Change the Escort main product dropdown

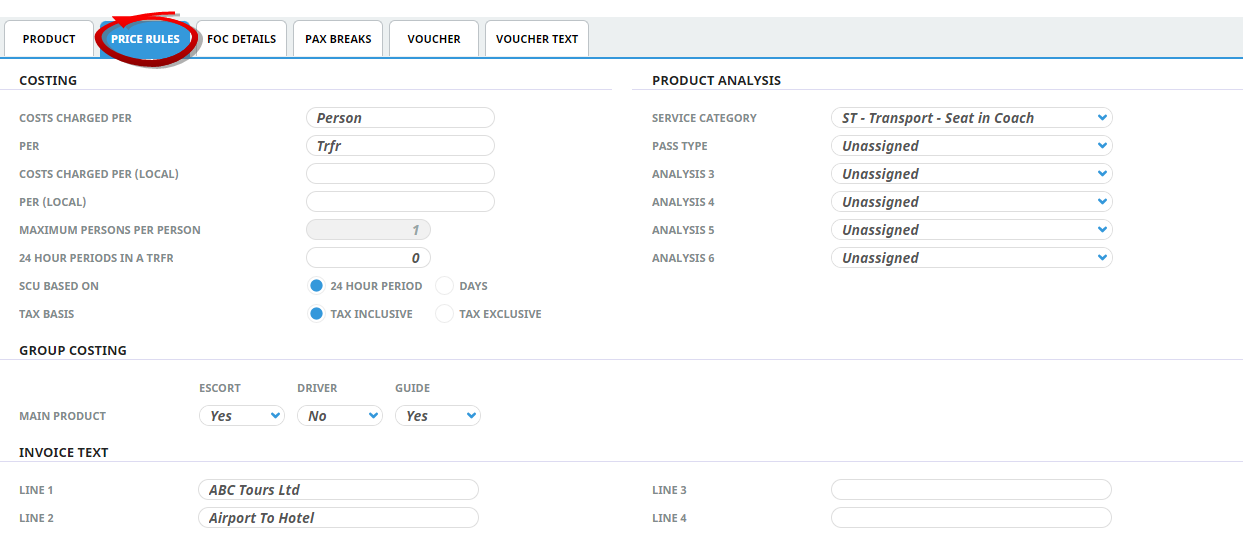coord(241,416)
